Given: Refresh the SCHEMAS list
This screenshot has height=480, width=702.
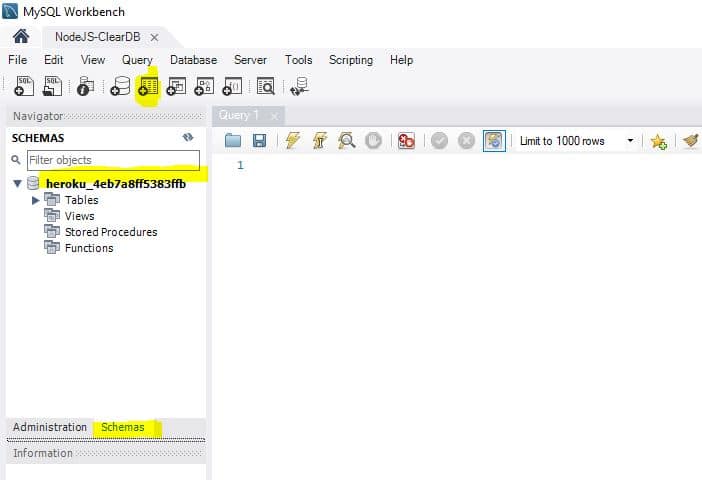Looking at the screenshot, I should 188,137.
